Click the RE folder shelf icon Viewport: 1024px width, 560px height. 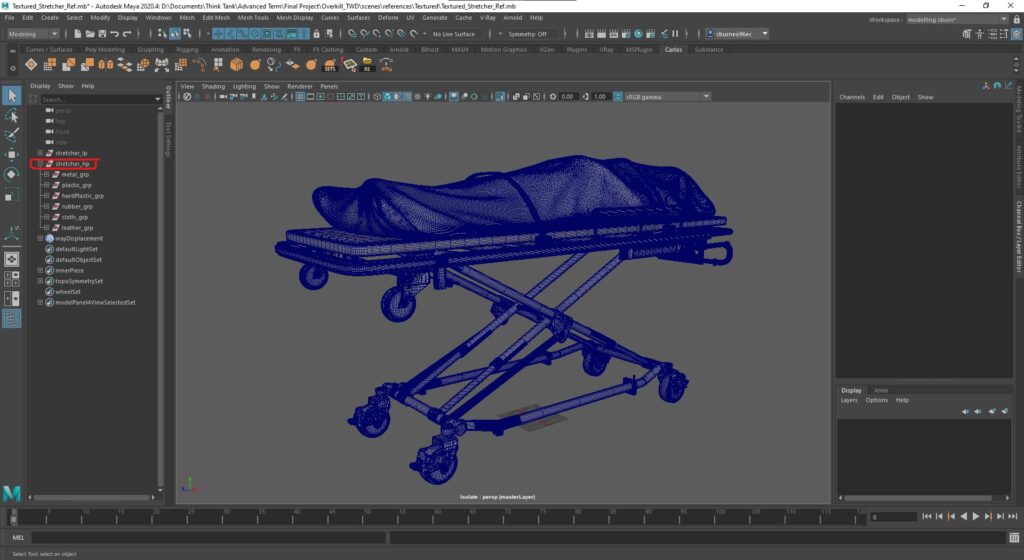(367, 65)
